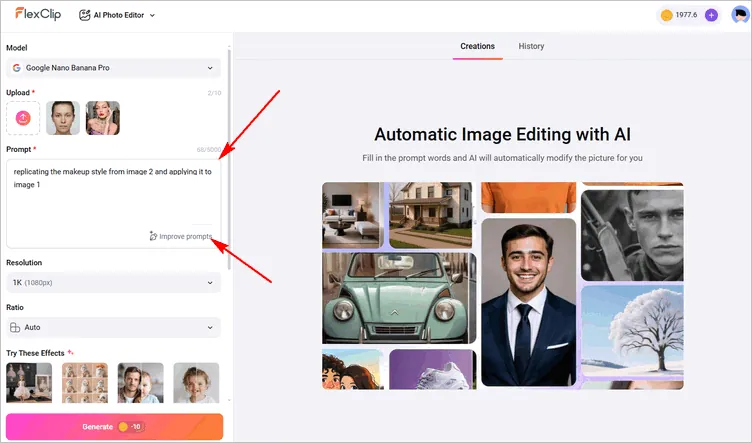Image resolution: width=752 pixels, height=443 pixels.
Task: Click the living room sample image
Action: pos(353,215)
